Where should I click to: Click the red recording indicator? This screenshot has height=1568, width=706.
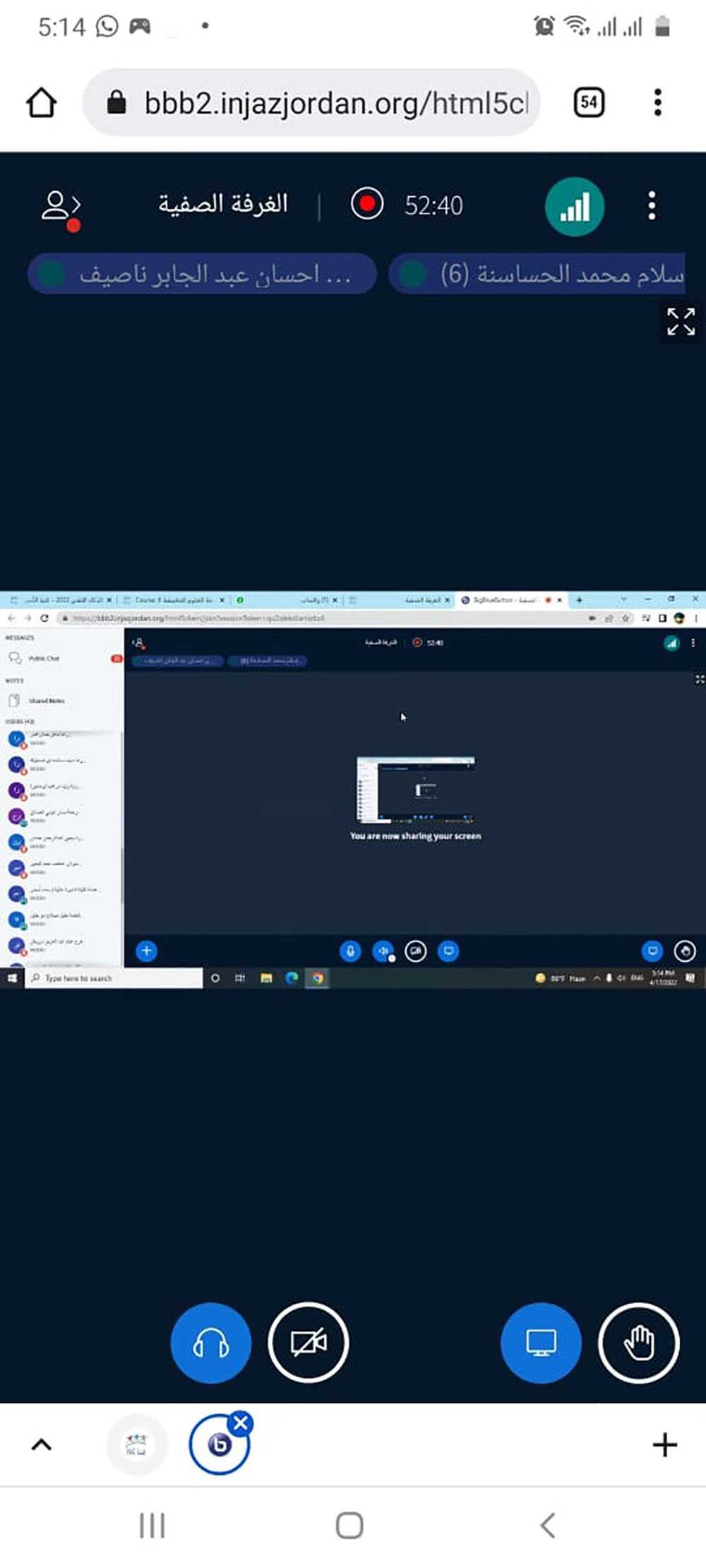pos(367,205)
